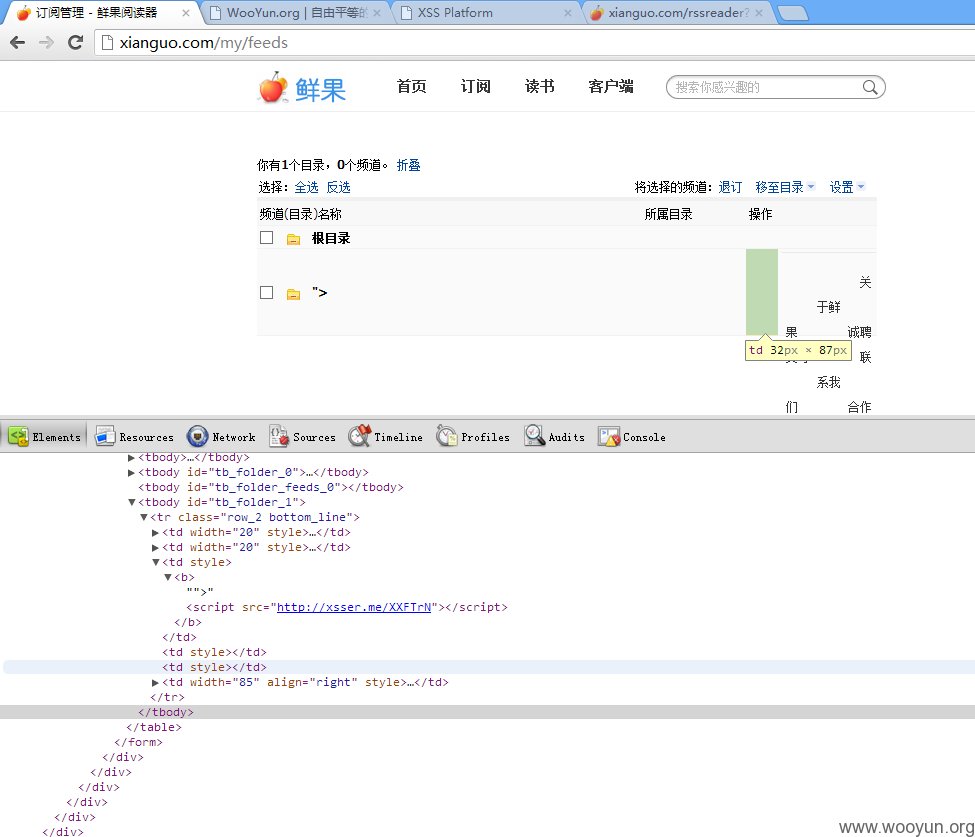Select the tbody id tb_folder_feeds_0 line
This screenshot has width=975, height=837.
(x=270, y=488)
